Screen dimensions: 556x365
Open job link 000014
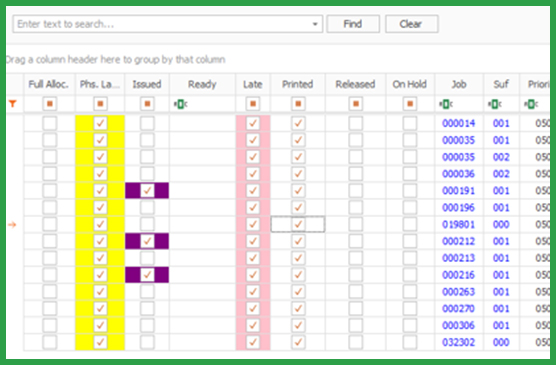click(x=458, y=123)
